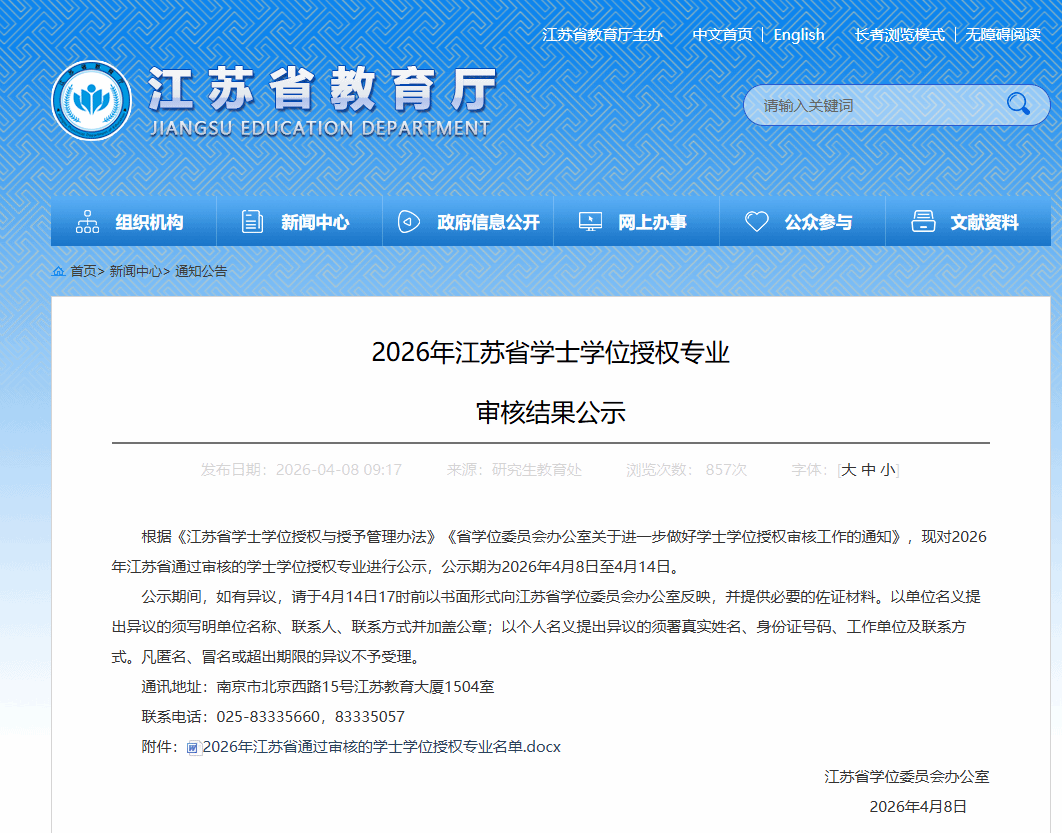Click the 公众参与 heart icon
Image resolution: width=1062 pixels, height=833 pixels.
tap(756, 222)
